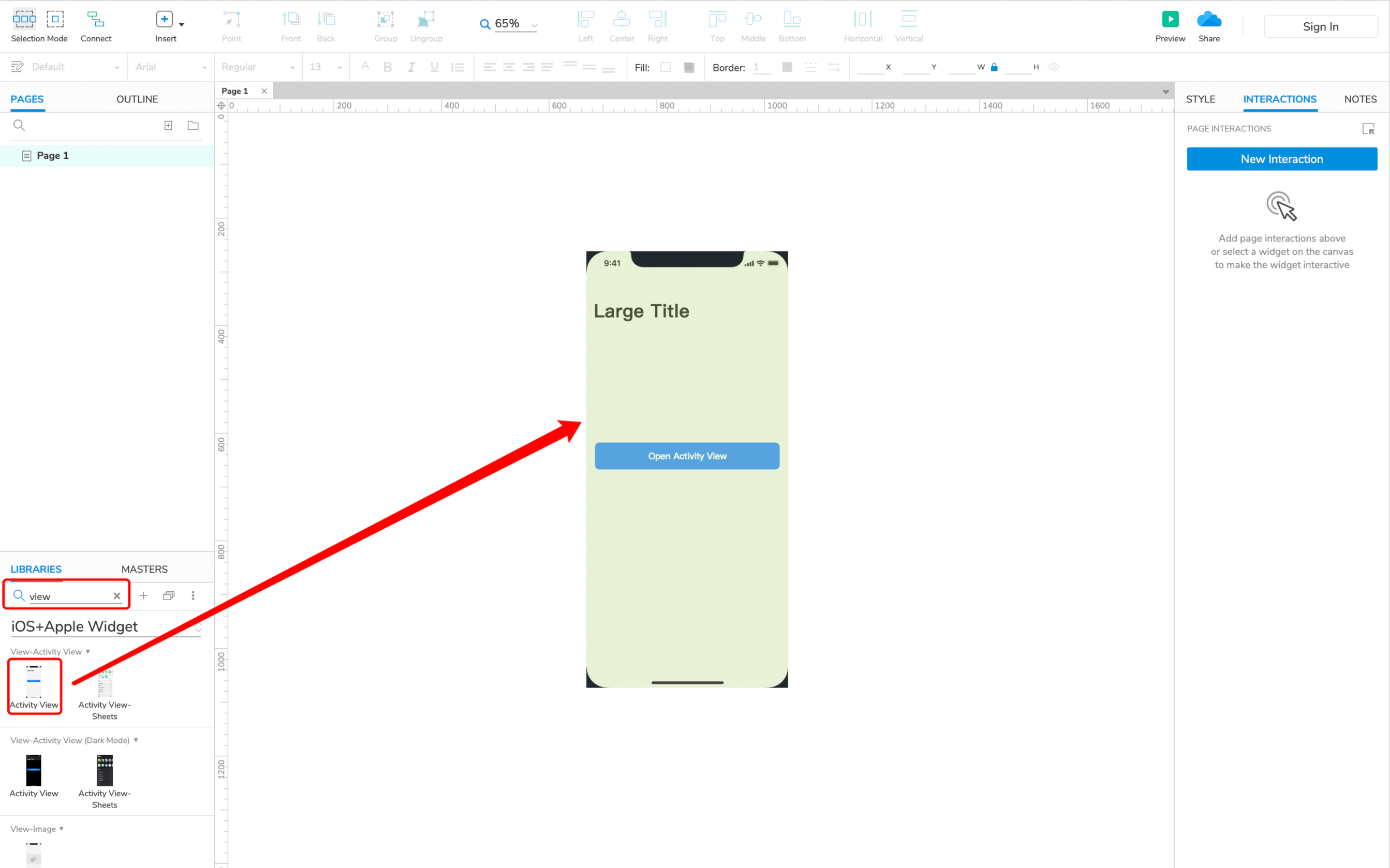Click the New Interaction button

point(1281,159)
